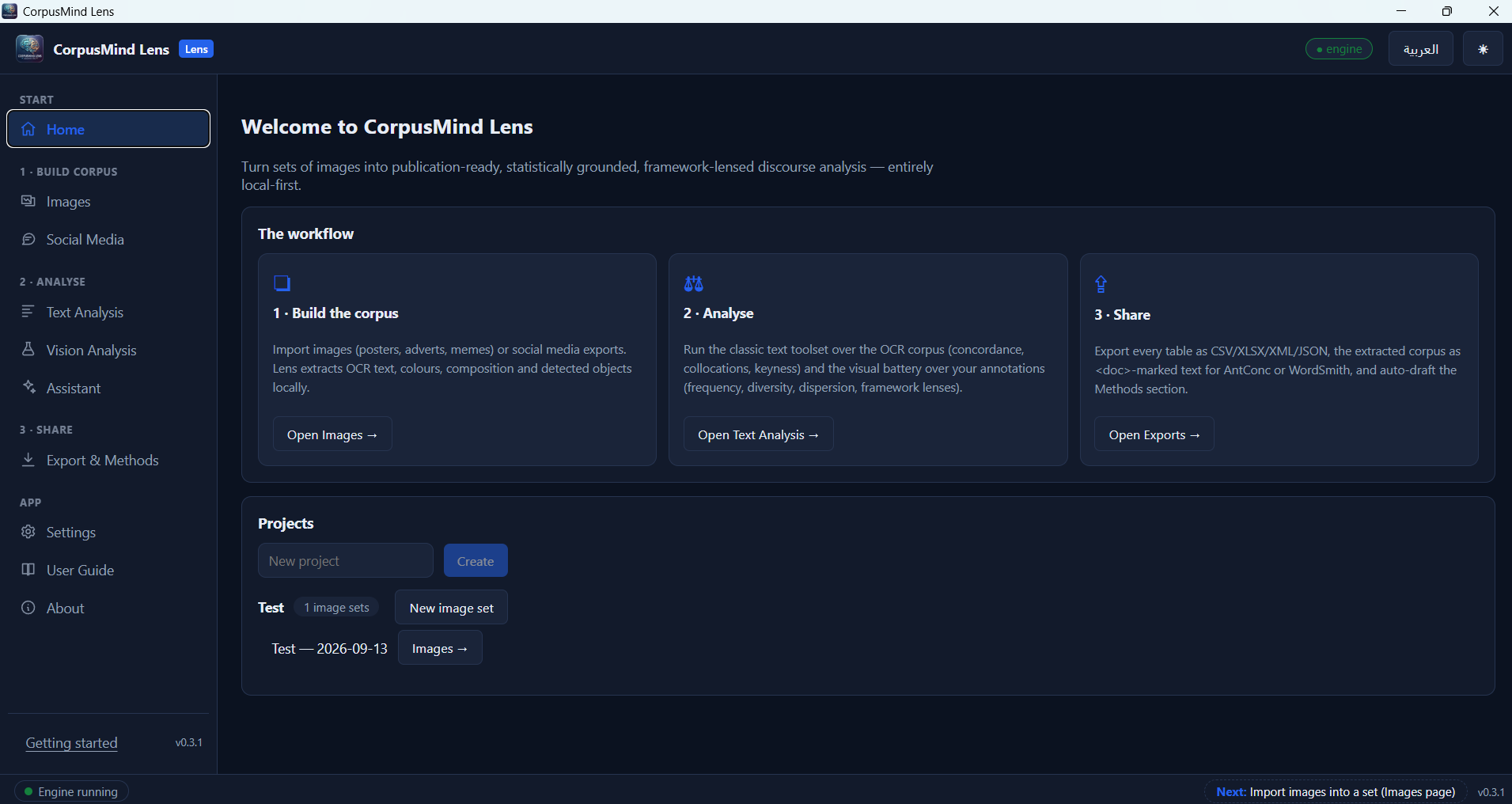
Task: Select Vision Analysis in sidebar
Action: point(108,351)
